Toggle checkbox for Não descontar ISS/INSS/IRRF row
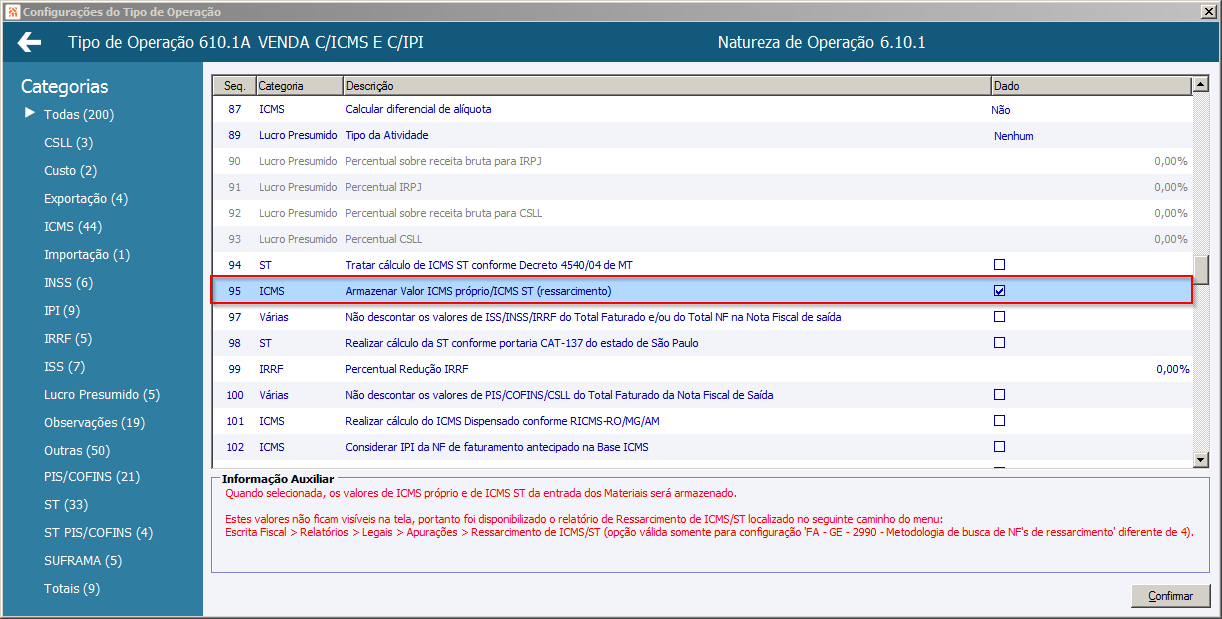 tap(999, 317)
